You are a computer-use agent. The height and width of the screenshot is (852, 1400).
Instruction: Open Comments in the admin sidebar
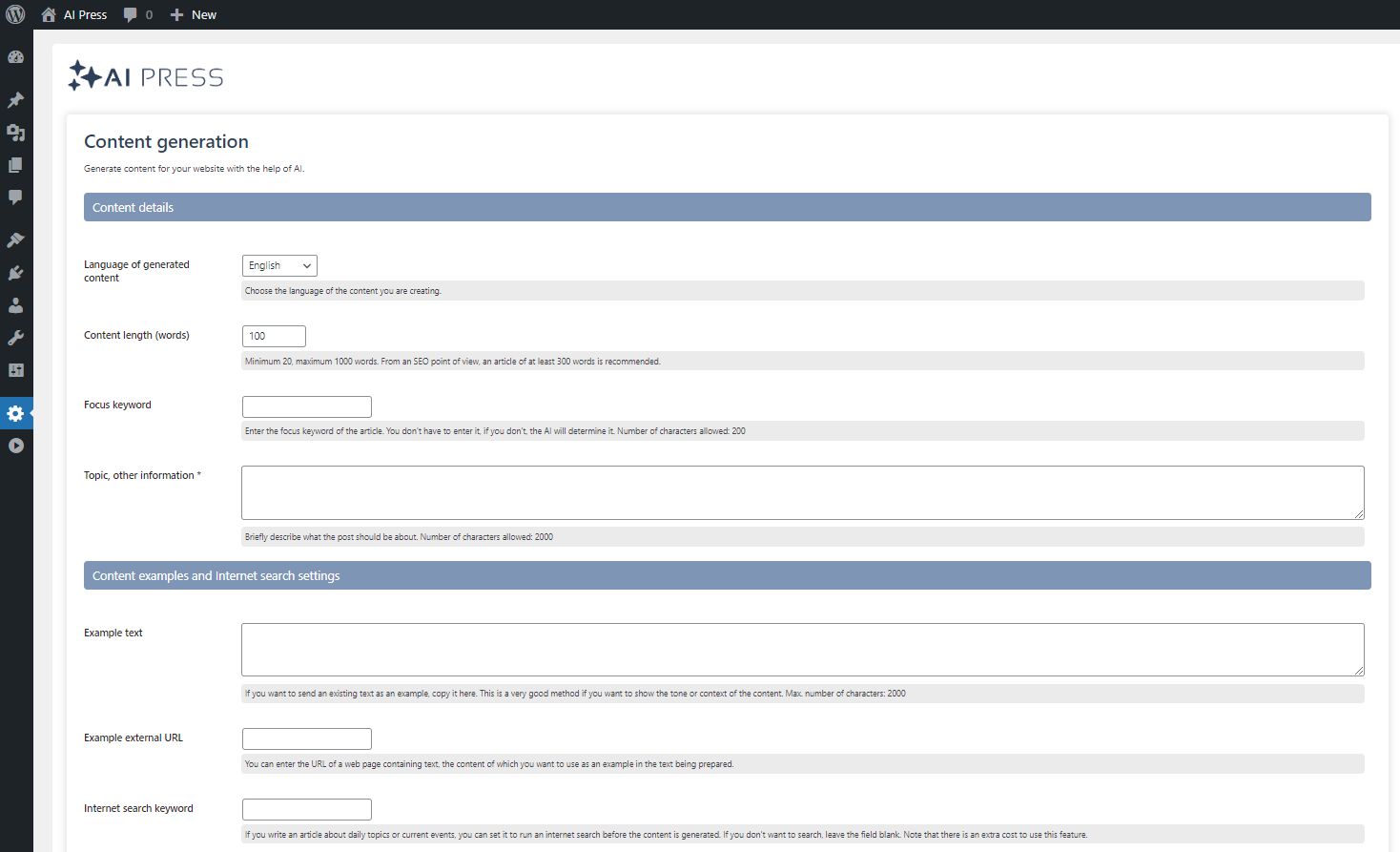pyautogui.click(x=15, y=197)
